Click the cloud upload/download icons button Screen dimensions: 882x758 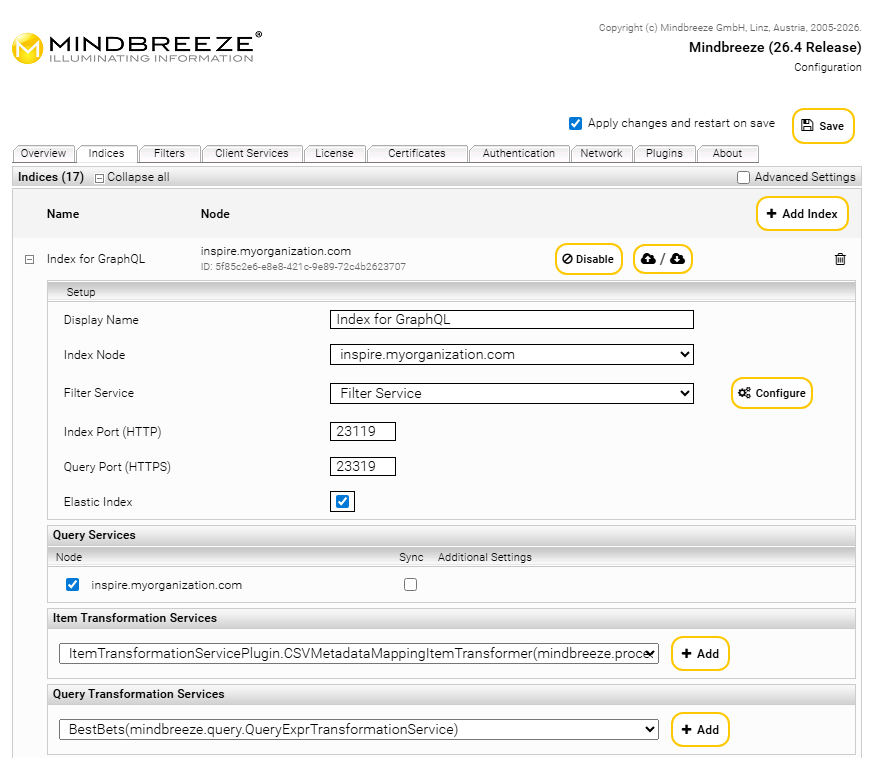[x=663, y=259]
